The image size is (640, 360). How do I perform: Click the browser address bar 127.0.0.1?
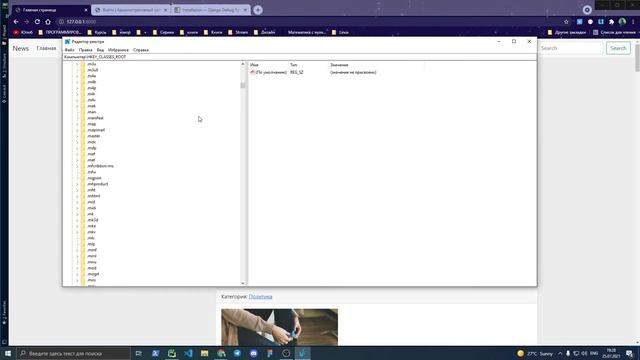tap(81, 22)
